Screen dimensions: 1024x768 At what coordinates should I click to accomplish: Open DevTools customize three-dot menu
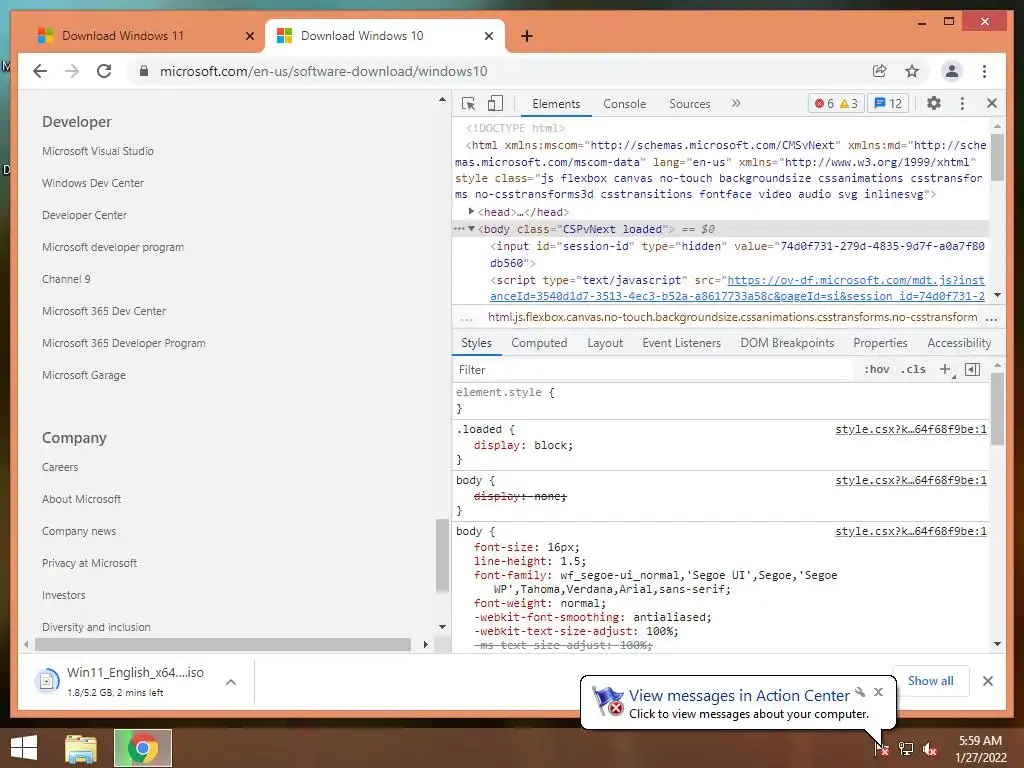point(962,103)
